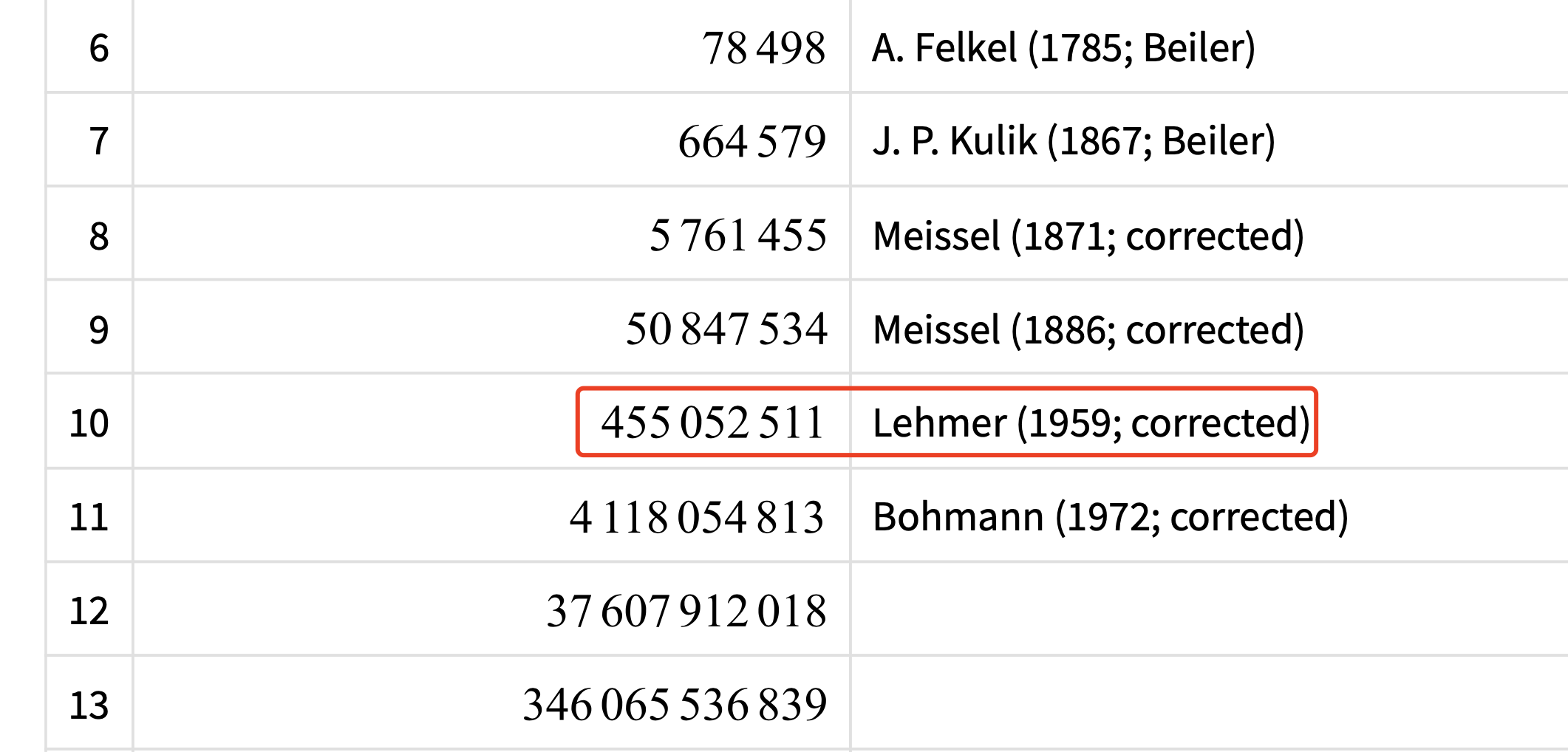Click Bohmann (1972; corrected) reference
Viewport: 1568px width, 752px height.
[x=1110, y=517]
